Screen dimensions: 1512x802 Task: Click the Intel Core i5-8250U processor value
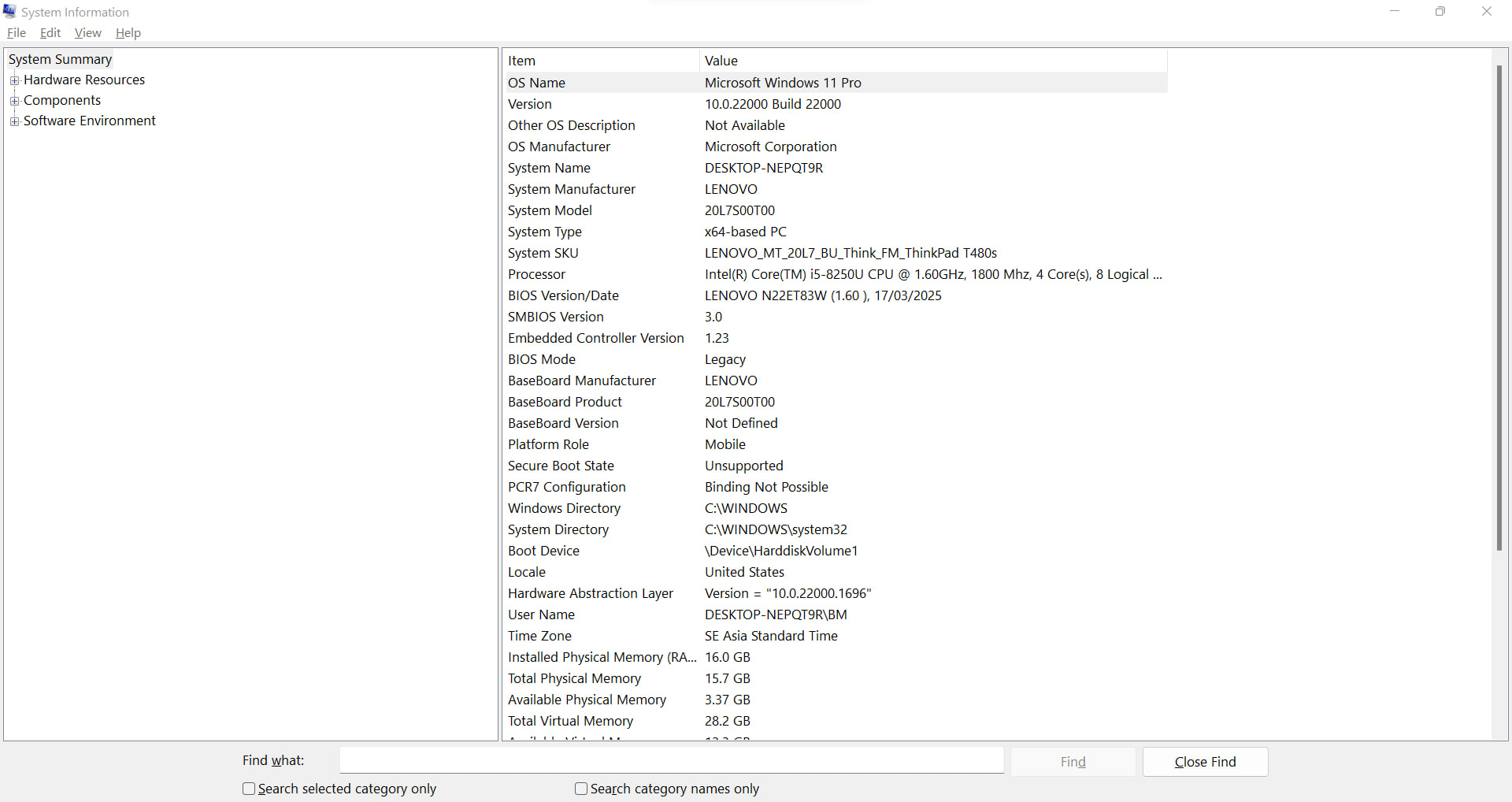coord(933,274)
